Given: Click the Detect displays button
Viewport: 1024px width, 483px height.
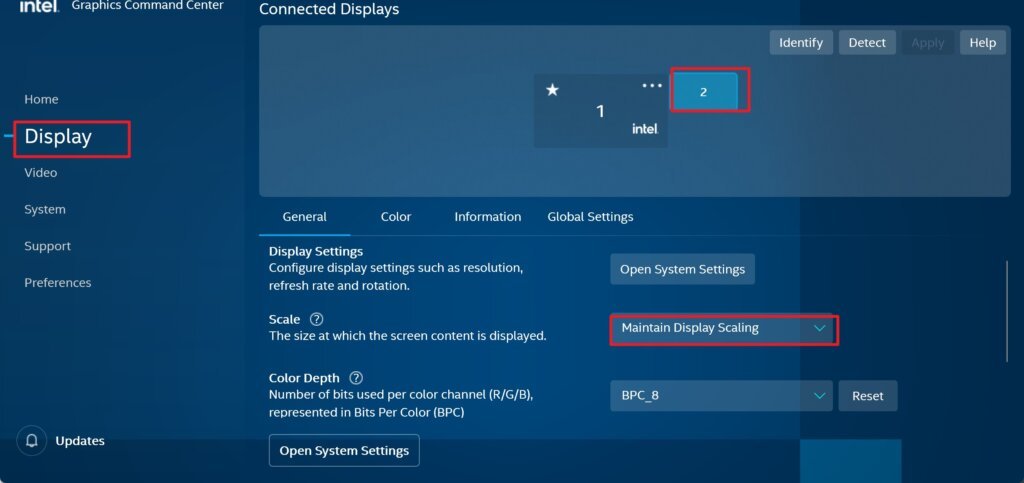Looking at the screenshot, I should click(x=867, y=43).
